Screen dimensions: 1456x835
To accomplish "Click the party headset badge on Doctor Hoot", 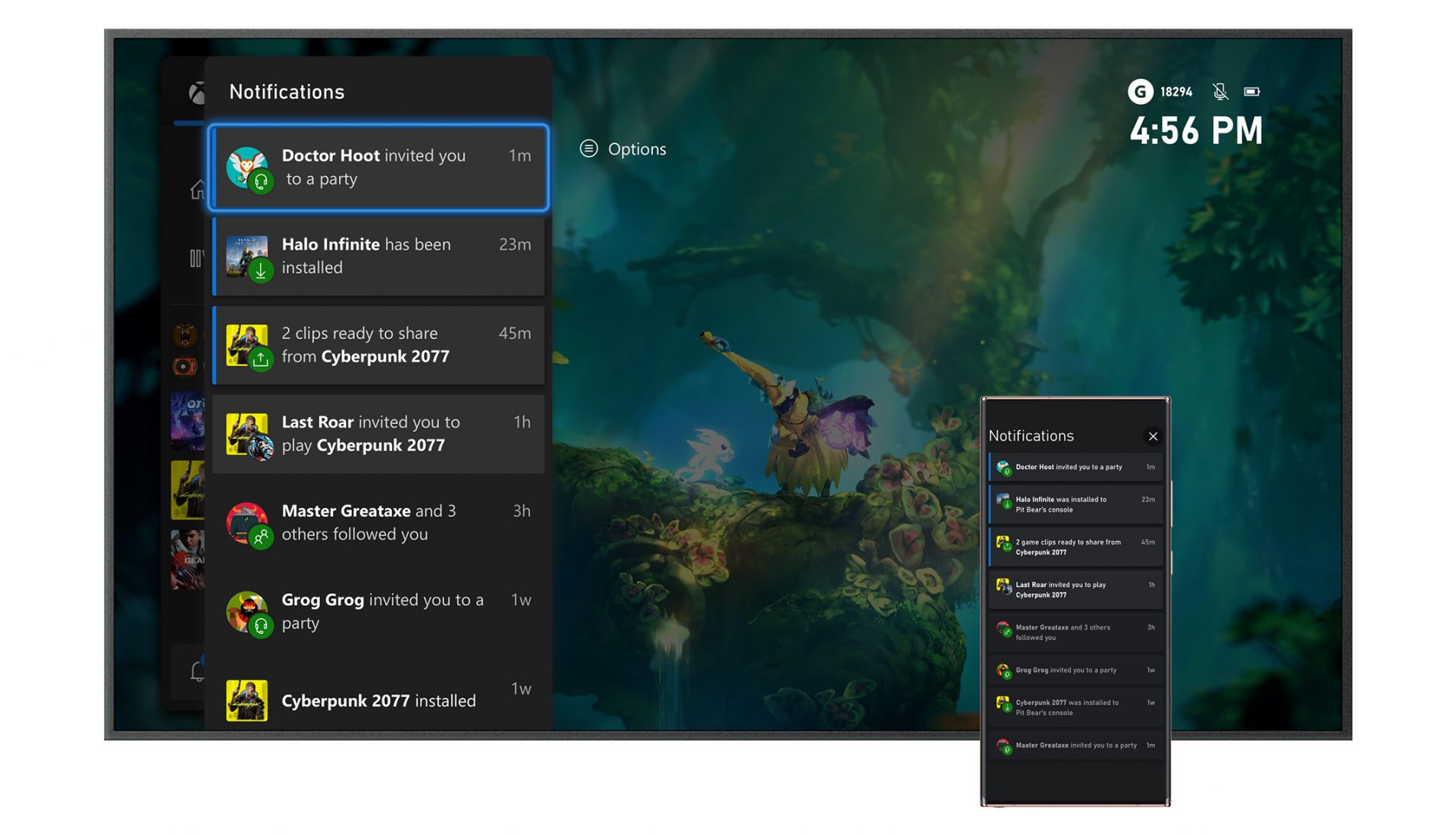I will pos(261,182).
